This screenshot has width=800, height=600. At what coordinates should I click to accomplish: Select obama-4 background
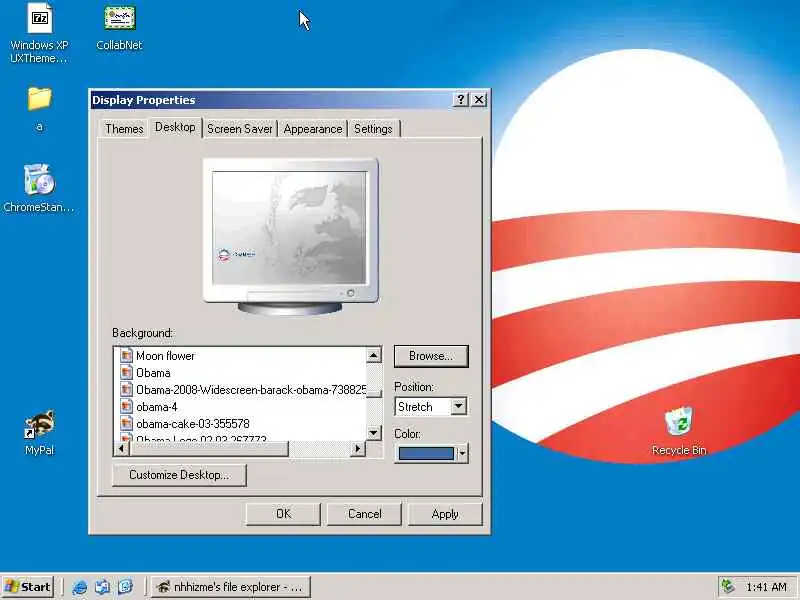click(x=157, y=407)
